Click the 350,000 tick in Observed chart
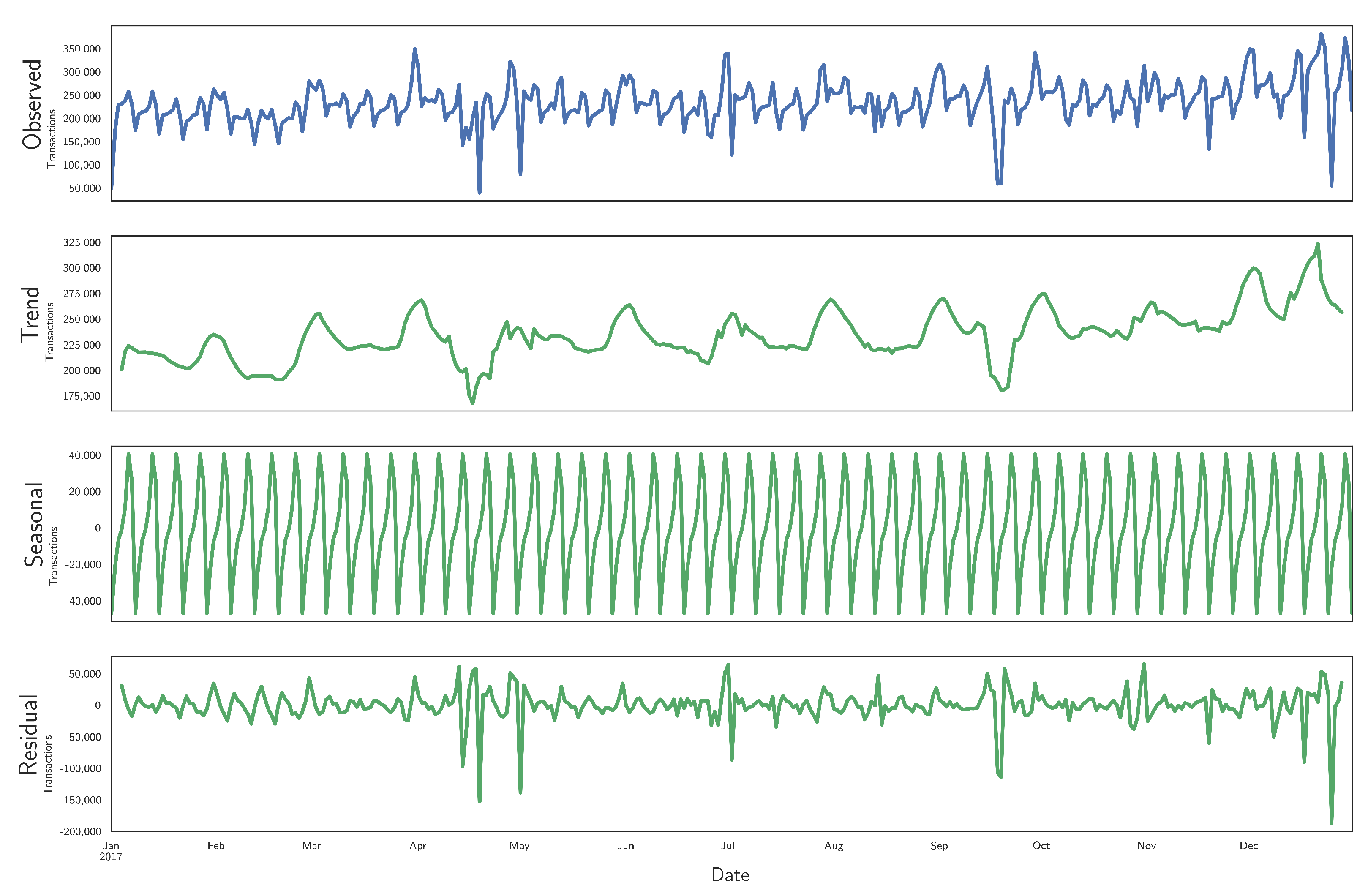 pyautogui.click(x=82, y=49)
